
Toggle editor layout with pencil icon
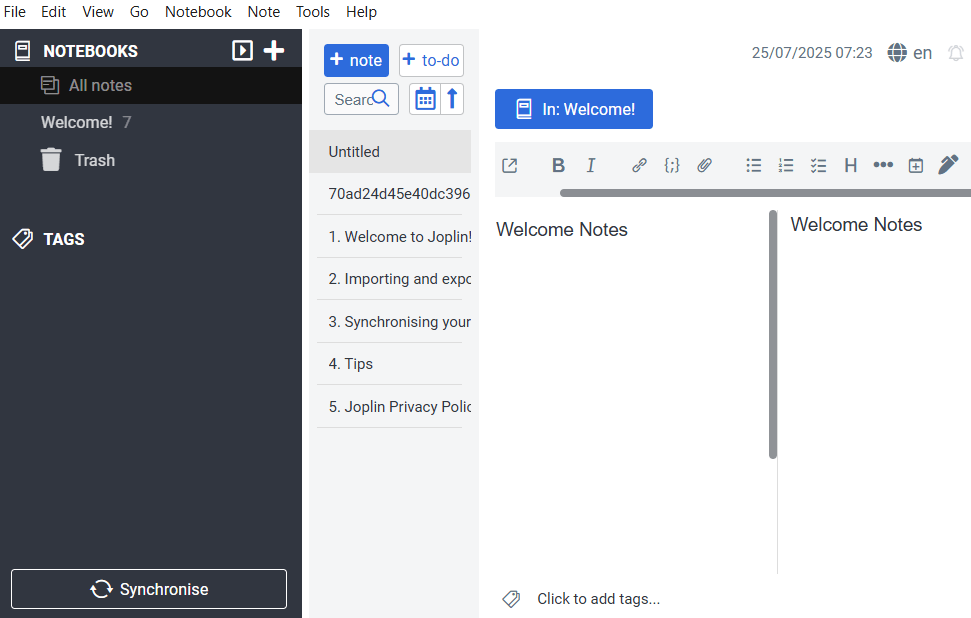tap(948, 165)
